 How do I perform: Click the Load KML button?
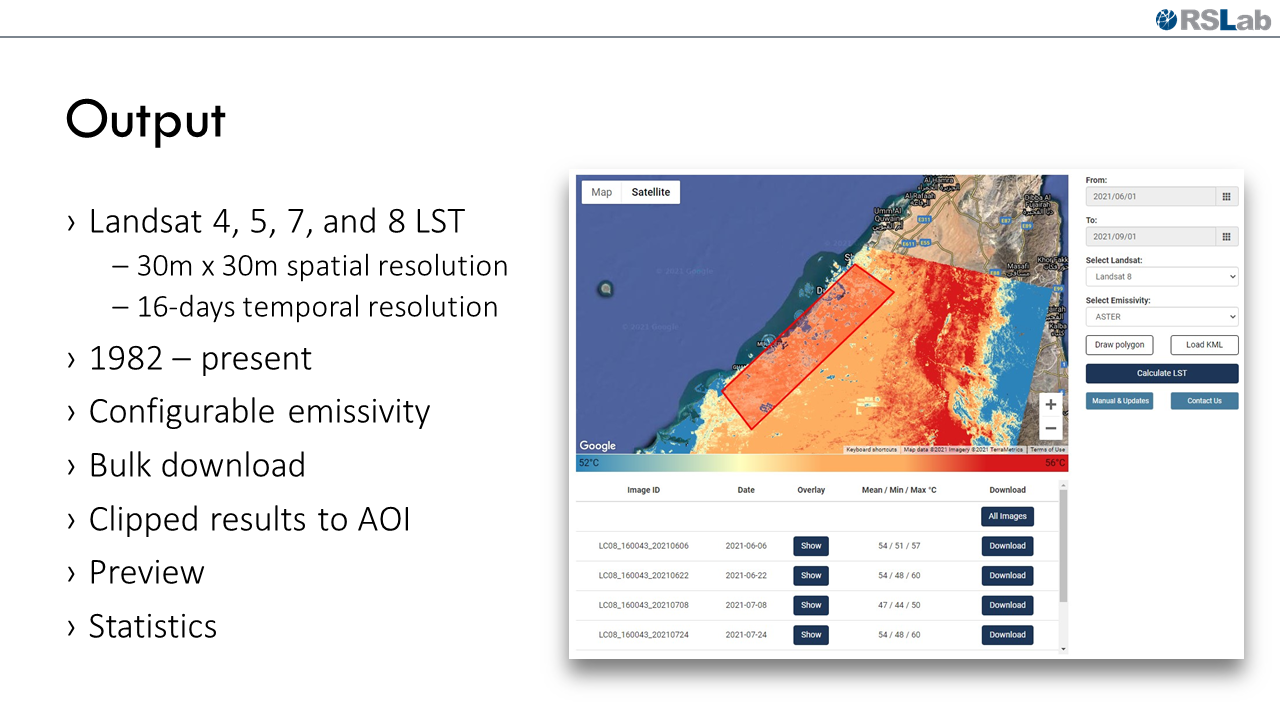(1204, 345)
